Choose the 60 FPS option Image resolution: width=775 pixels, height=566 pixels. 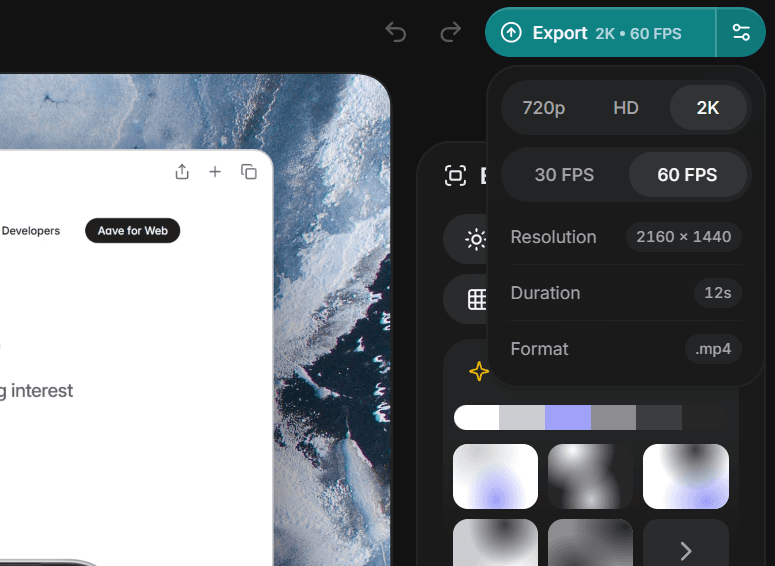687,175
